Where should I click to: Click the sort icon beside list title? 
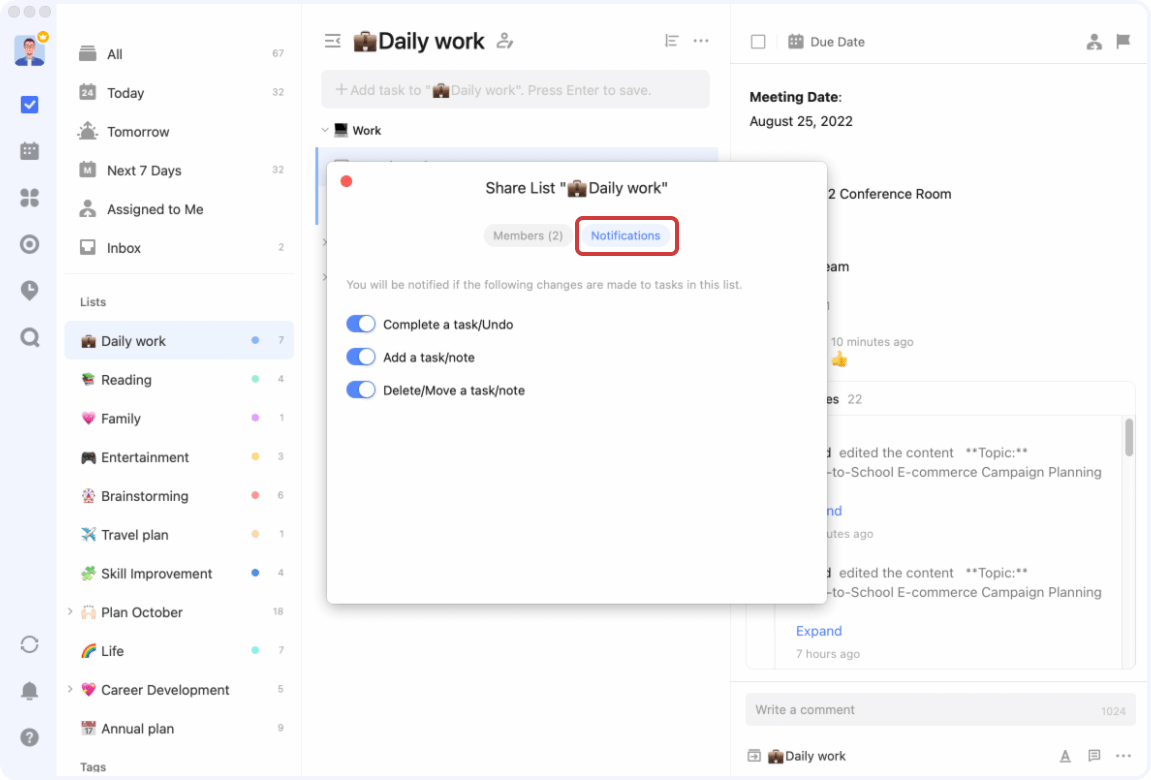tap(672, 41)
